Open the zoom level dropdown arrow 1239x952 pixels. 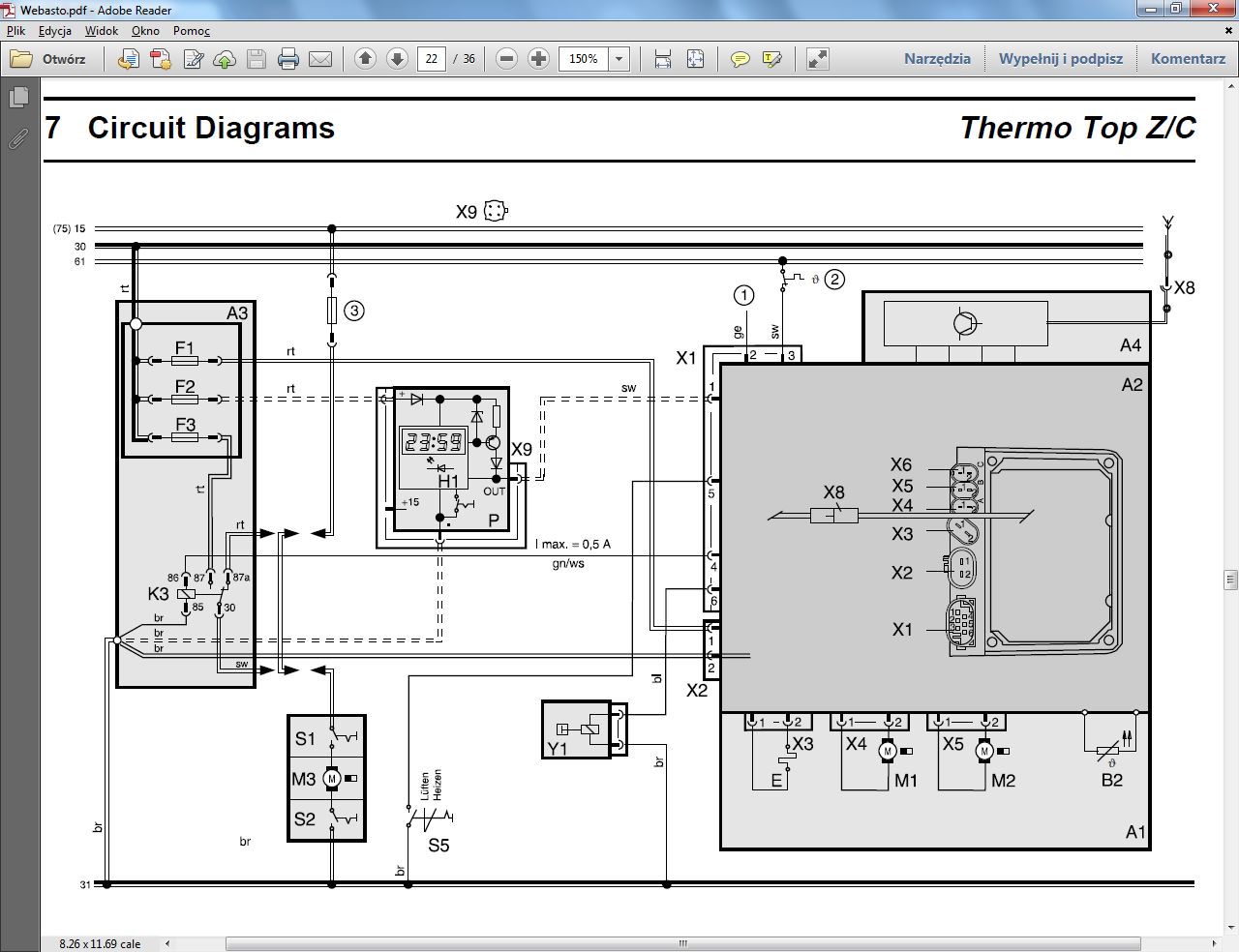pyautogui.click(x=619, y=59)
